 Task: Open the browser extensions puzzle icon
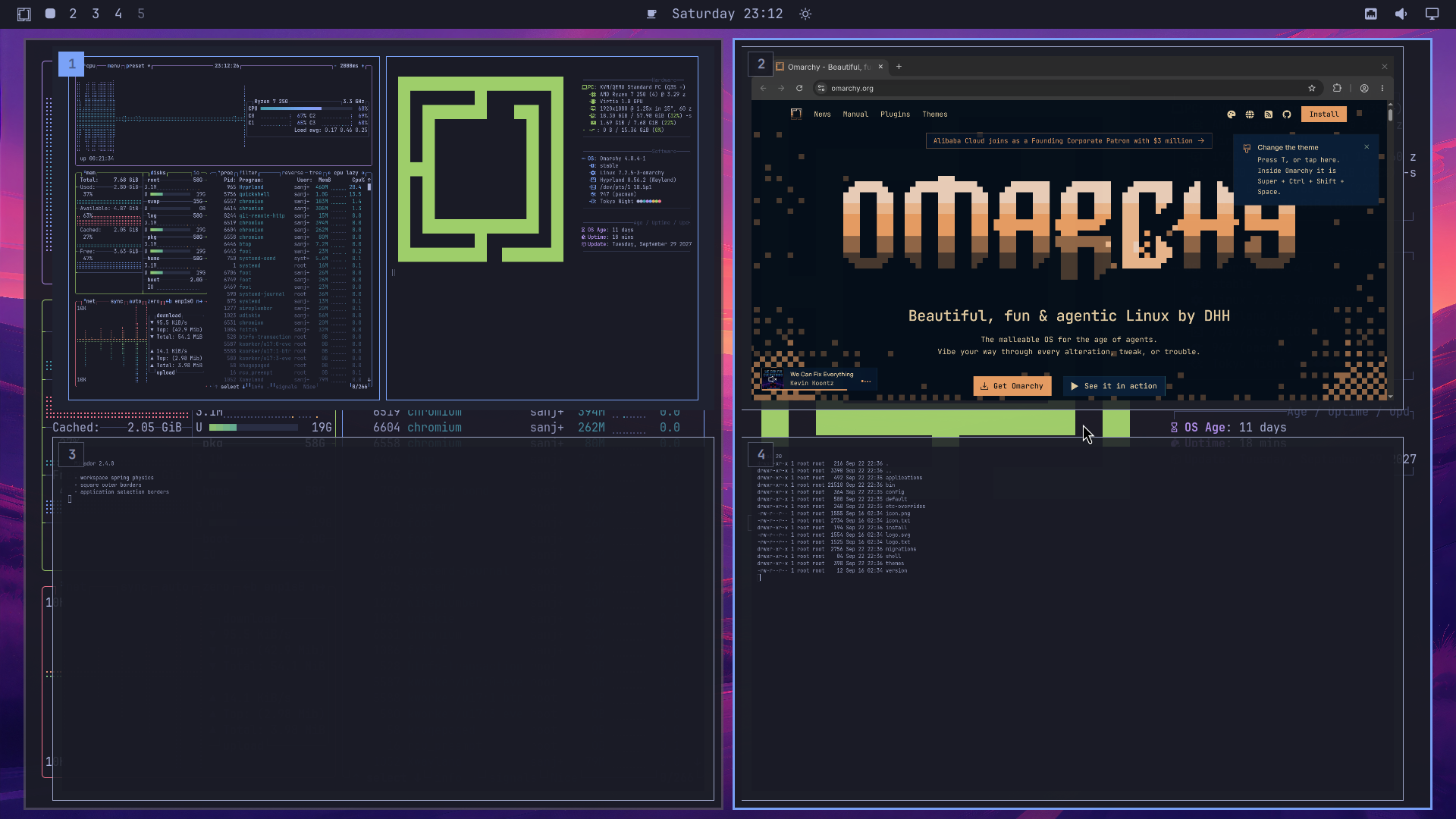pyautogui.click(x=1337, y=88)
